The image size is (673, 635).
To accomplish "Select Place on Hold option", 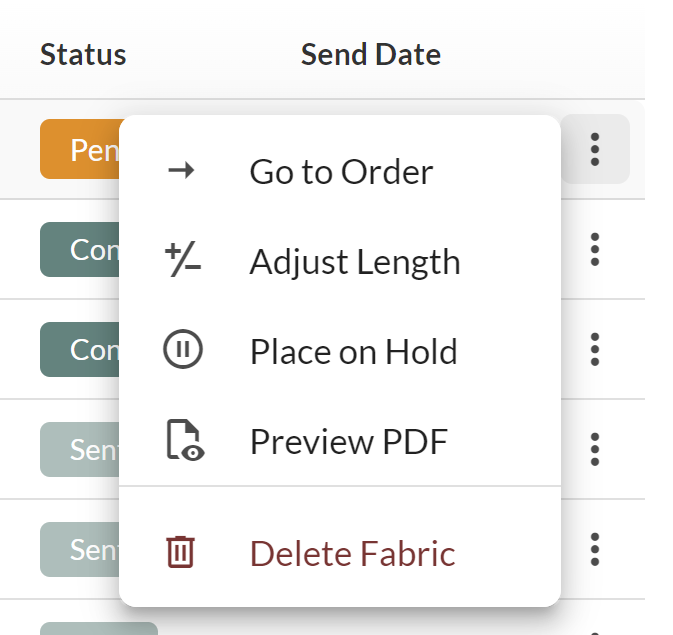I will click(x=340, y=351).
